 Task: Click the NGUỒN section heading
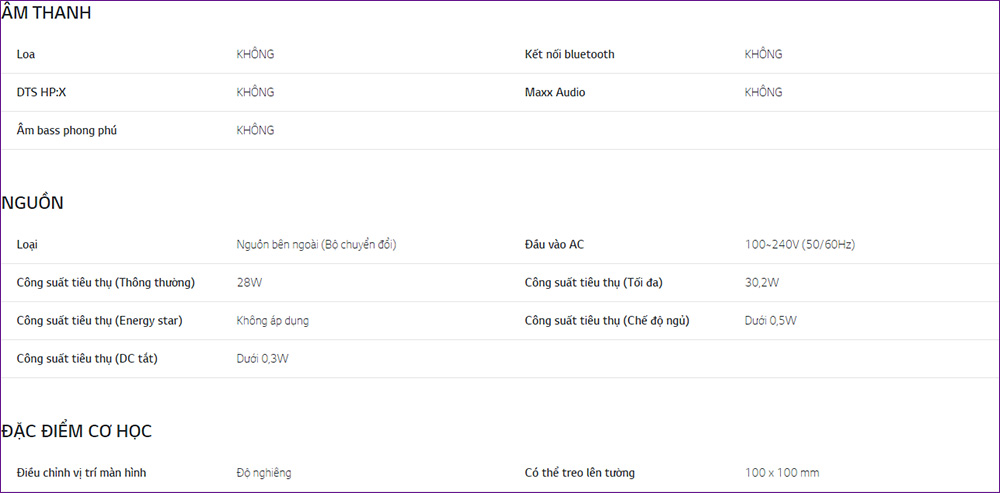(32, 203)
